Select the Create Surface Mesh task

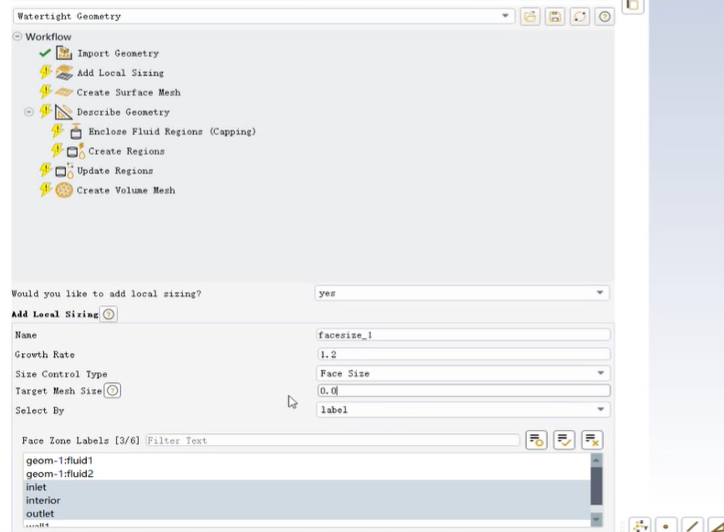(x=128, y=92)
